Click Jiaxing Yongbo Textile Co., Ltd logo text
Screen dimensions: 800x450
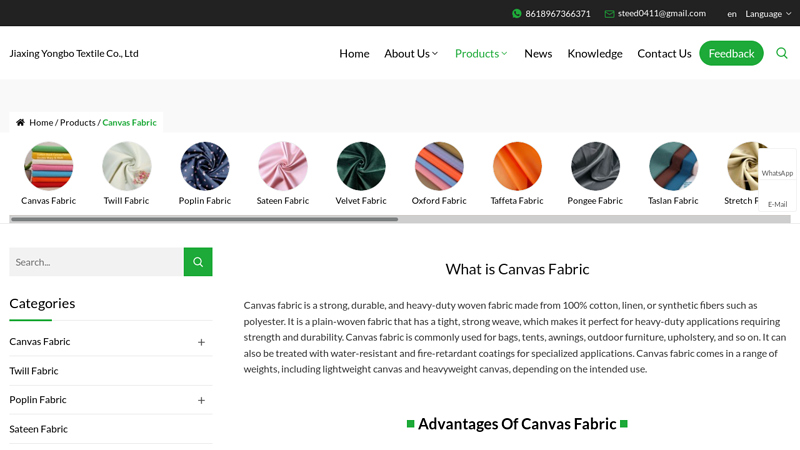coord(74,54)
